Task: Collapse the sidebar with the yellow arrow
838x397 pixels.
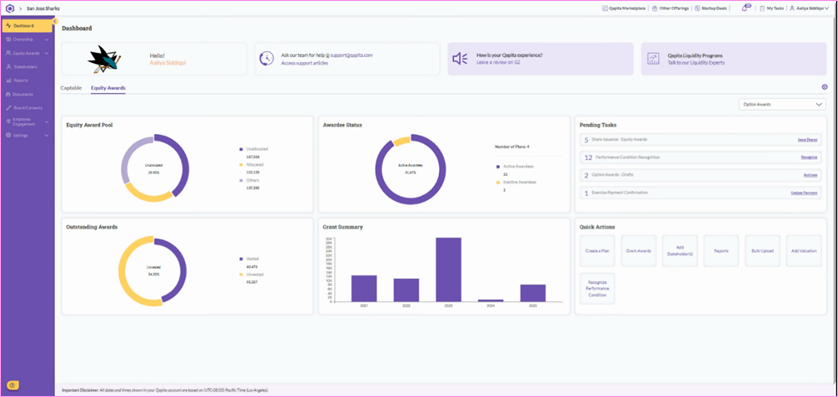Action: (x=55, y=21)
